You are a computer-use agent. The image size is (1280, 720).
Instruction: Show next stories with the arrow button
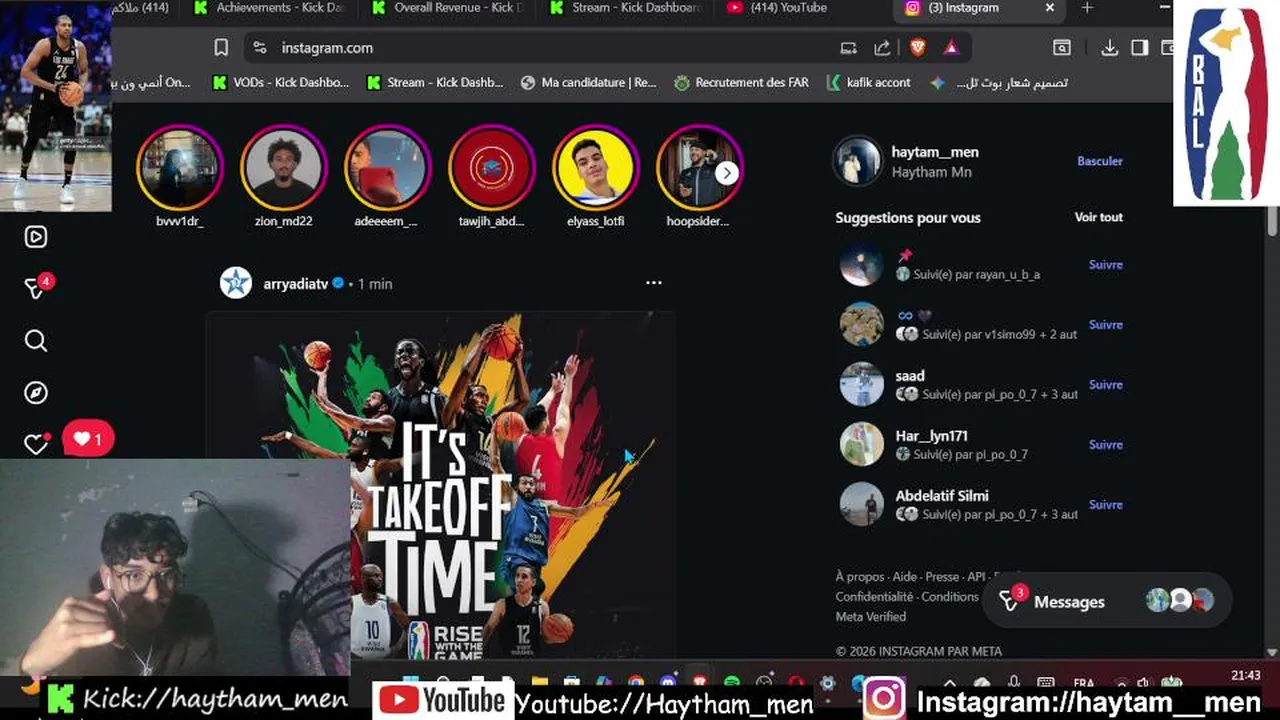point(727,173)
